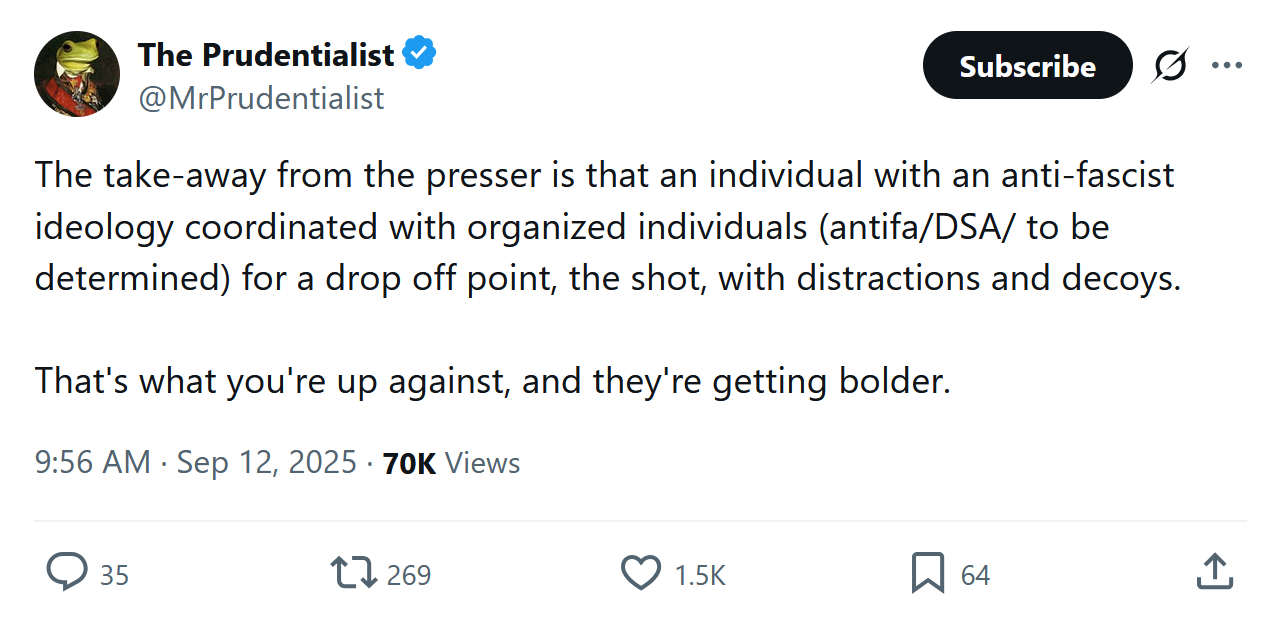
Task: Click the Grok slashed-circle icon
Action: pos(1170,66)
